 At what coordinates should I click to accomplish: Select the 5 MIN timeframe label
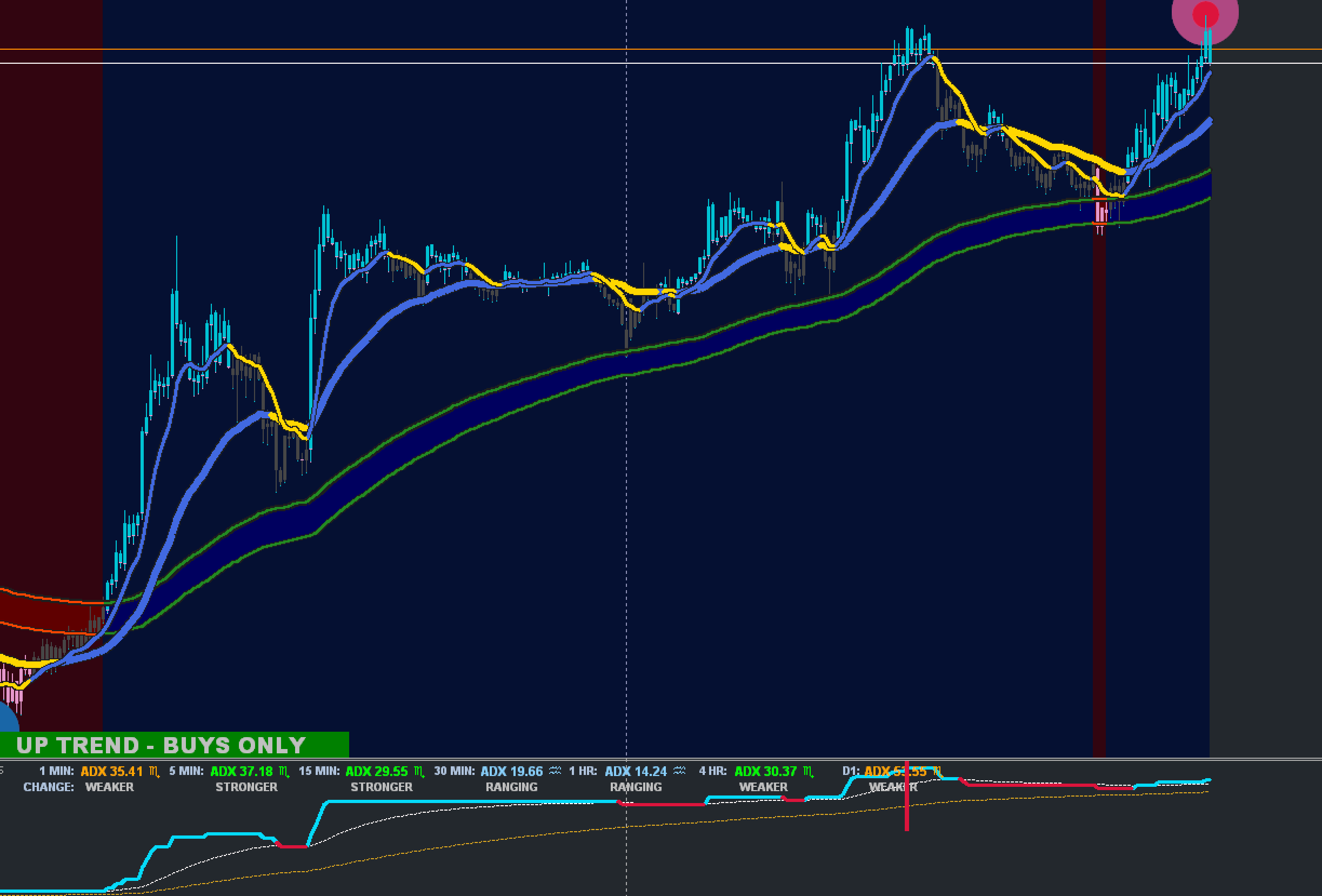click(186, 771)
